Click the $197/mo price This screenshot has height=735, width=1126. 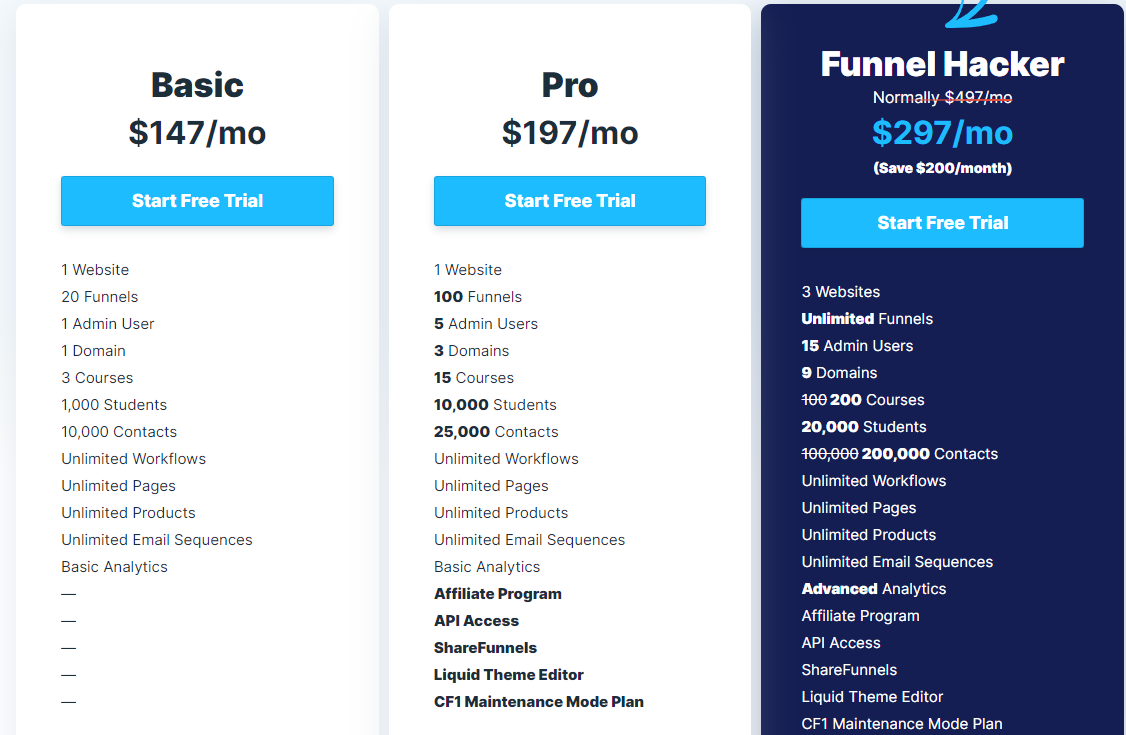[x=570, y=132]
